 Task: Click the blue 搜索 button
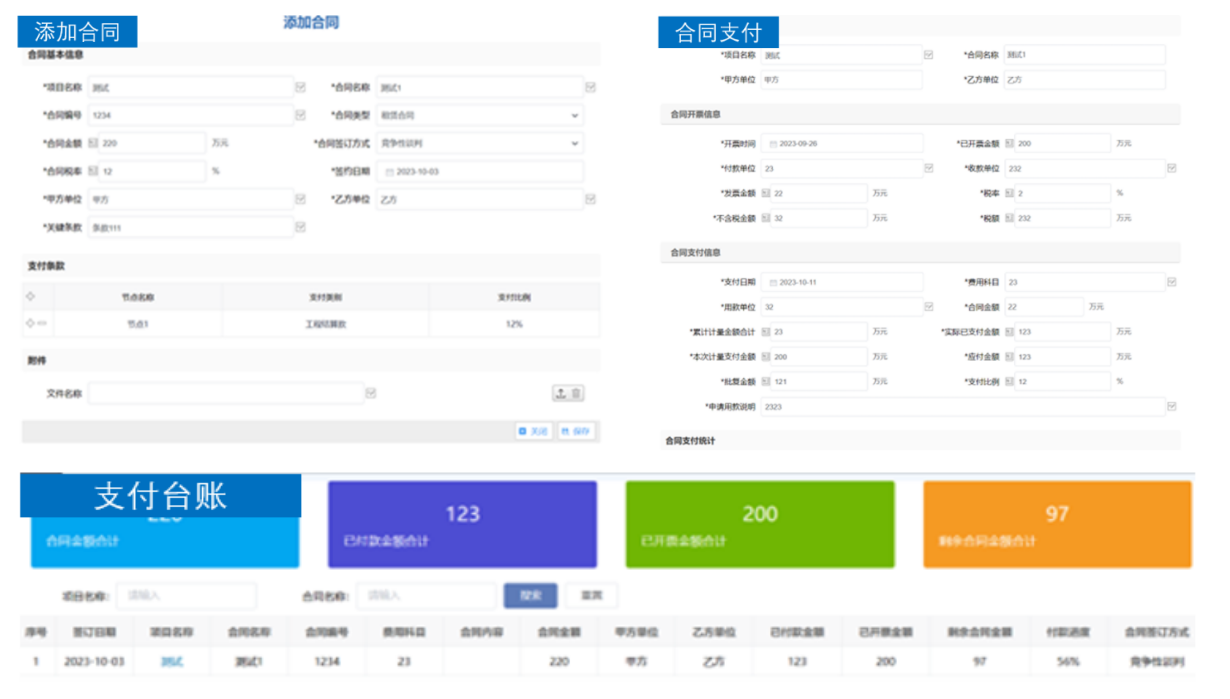(x=530, y=596)
